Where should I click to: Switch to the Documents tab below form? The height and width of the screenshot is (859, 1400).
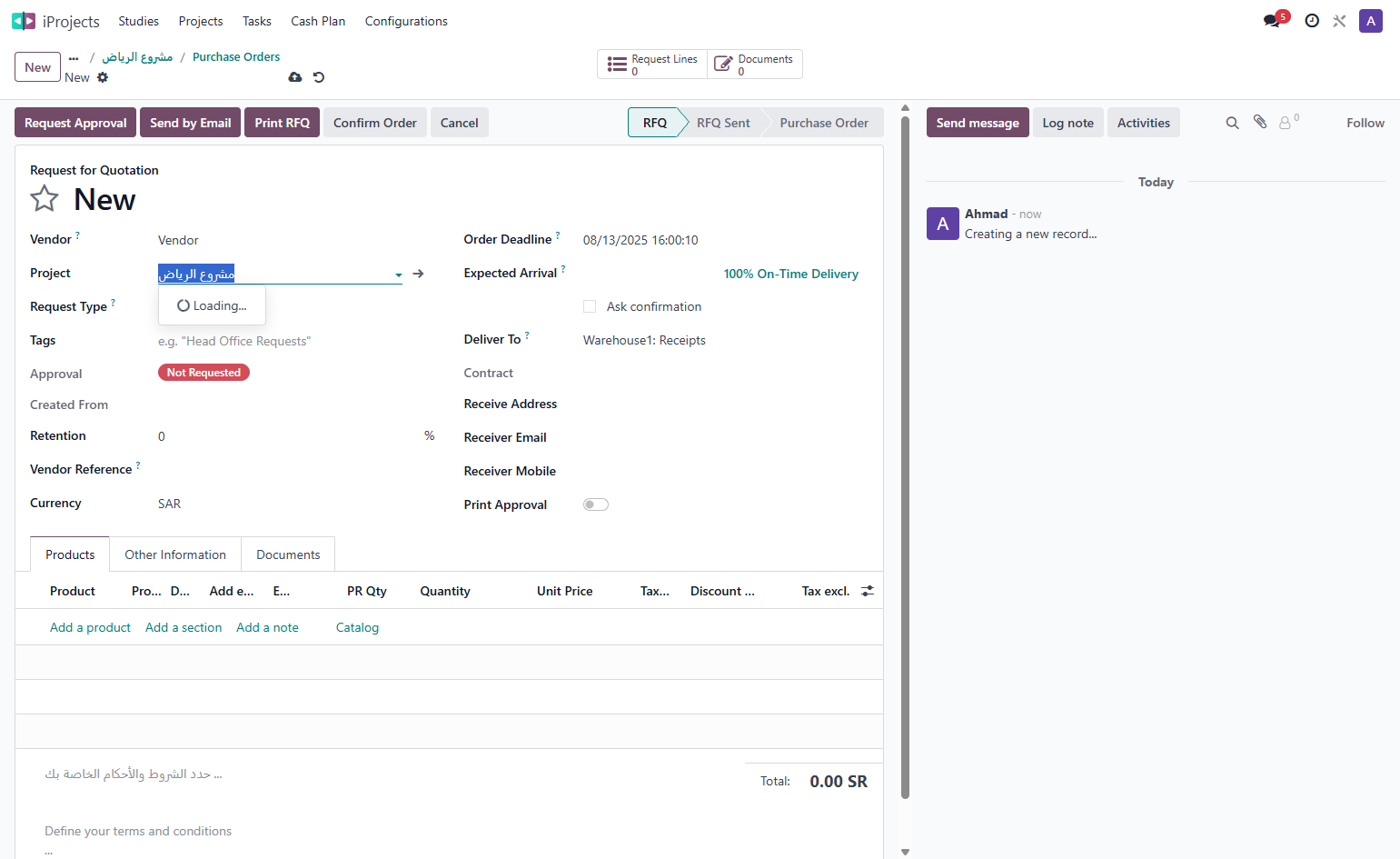[x=288, y=554]
